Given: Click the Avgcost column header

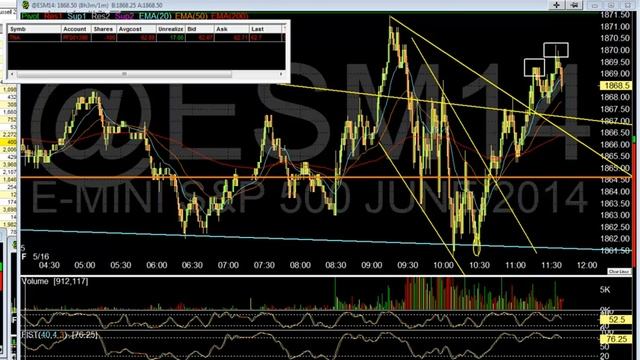Looking at the screenshot, I should 136,29.
